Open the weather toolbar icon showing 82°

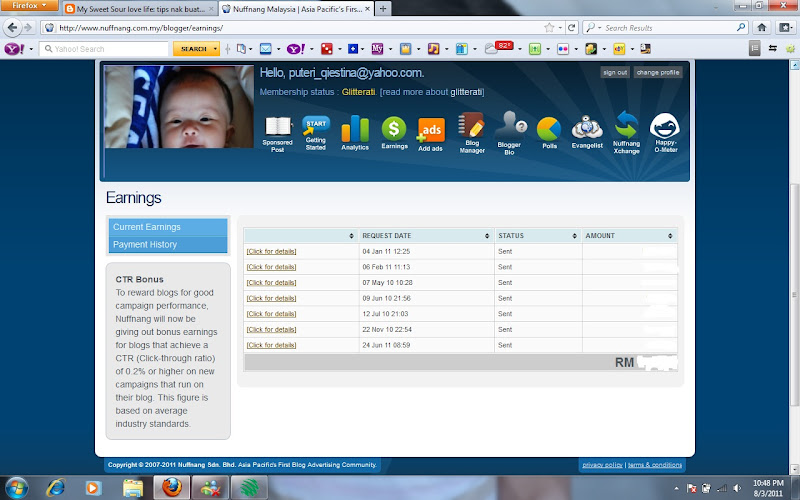click(498, 48)
